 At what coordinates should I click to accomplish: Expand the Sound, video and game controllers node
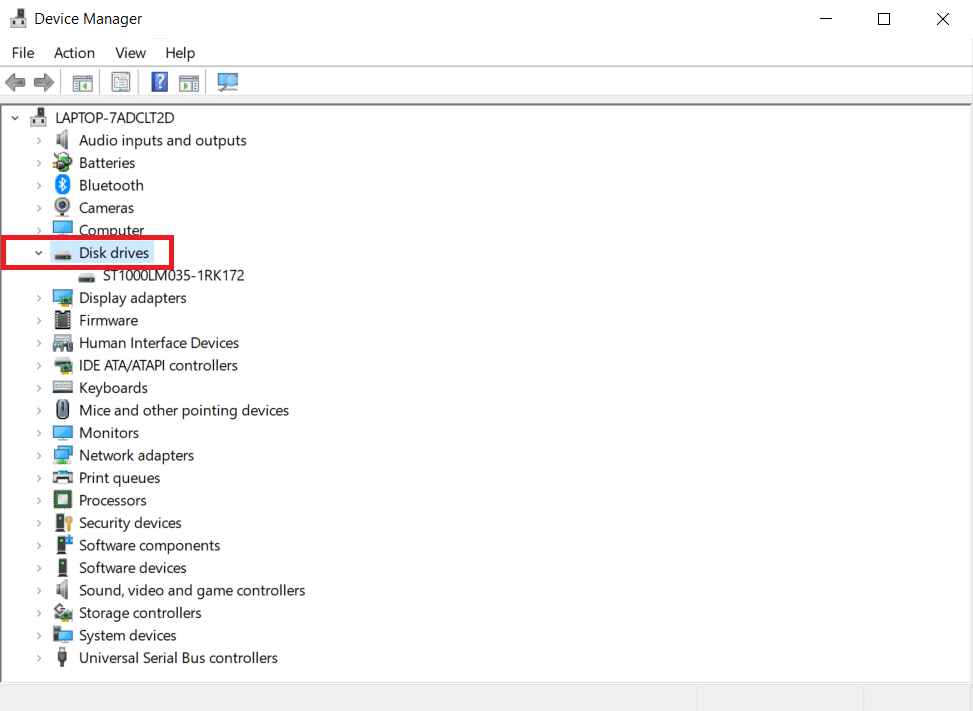[39, 590]
